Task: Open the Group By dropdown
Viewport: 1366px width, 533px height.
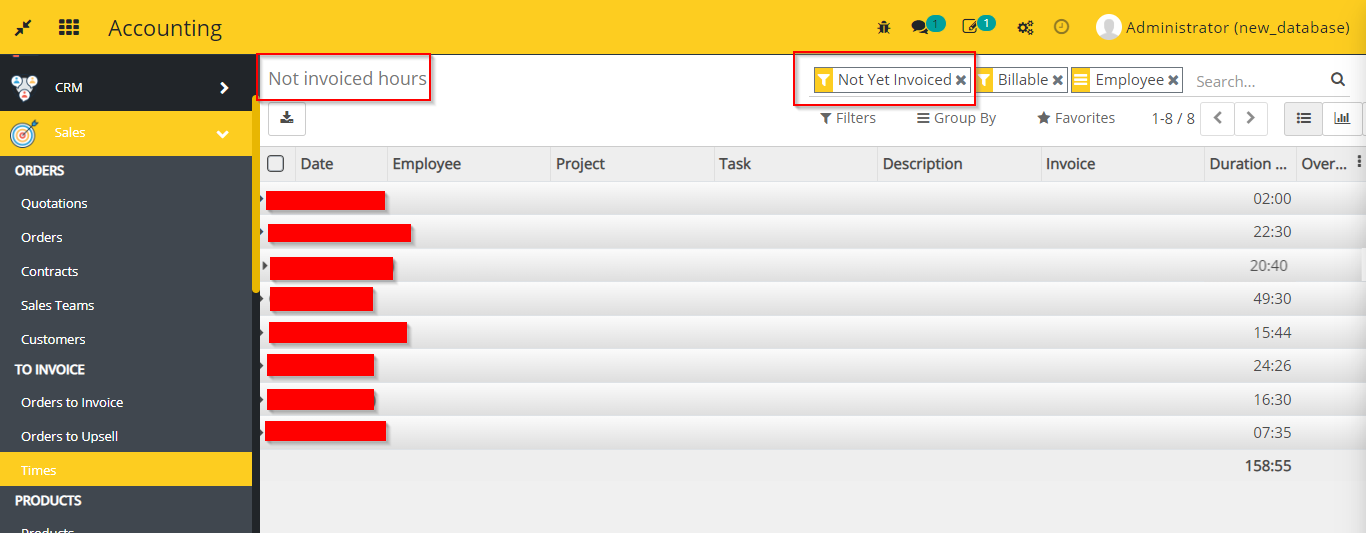Action: (x=957, y=118)
